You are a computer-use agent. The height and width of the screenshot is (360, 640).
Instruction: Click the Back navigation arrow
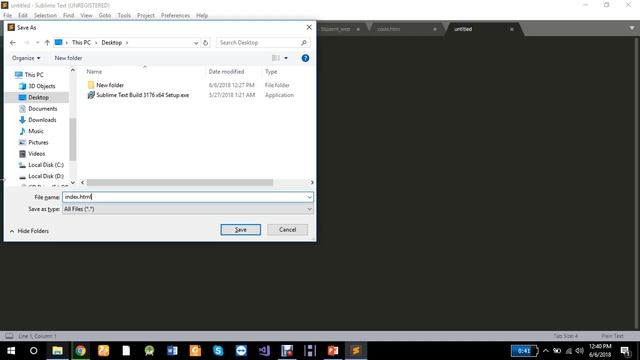[13, 42]
